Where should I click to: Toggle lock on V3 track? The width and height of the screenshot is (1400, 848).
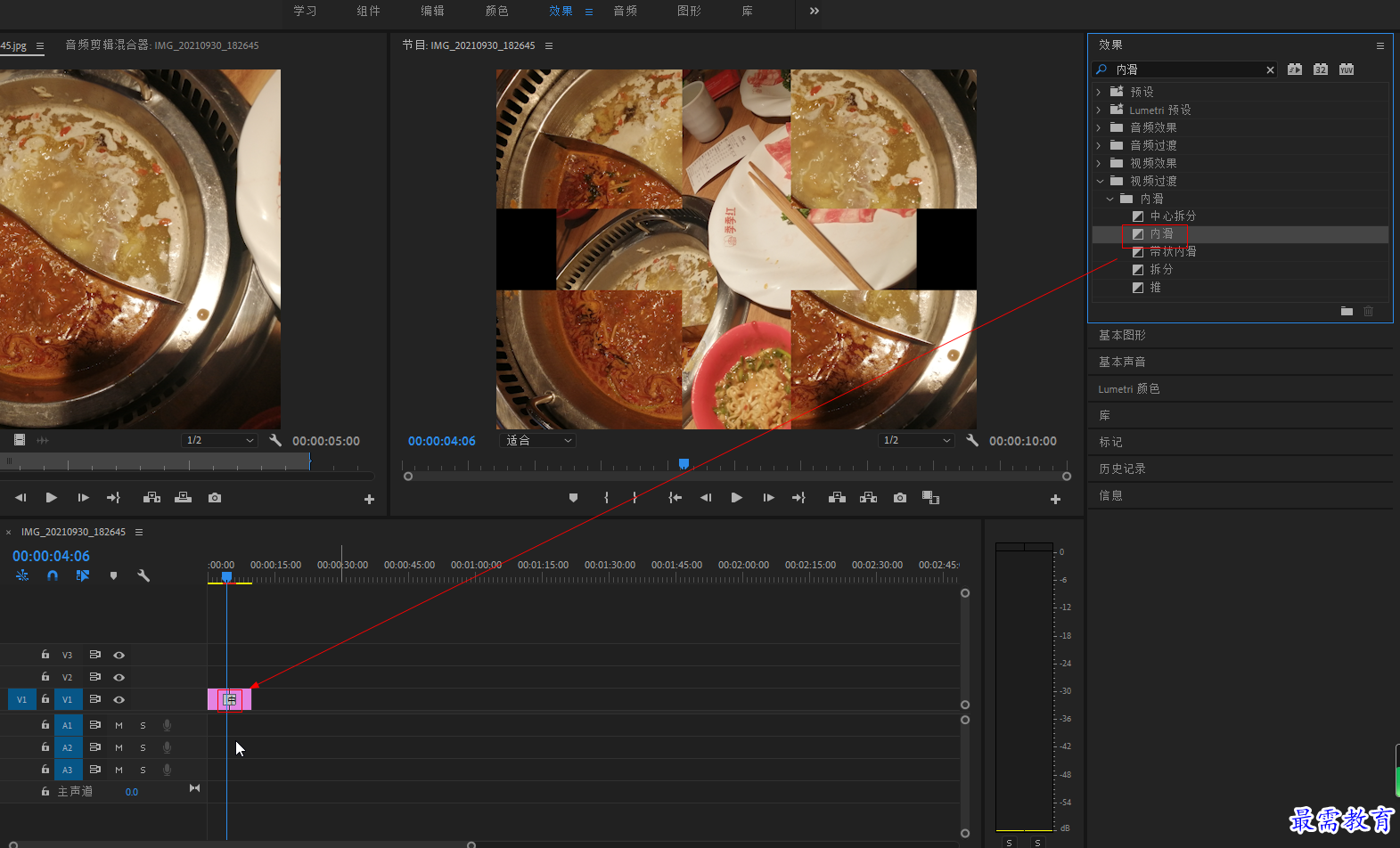(45, 654)
